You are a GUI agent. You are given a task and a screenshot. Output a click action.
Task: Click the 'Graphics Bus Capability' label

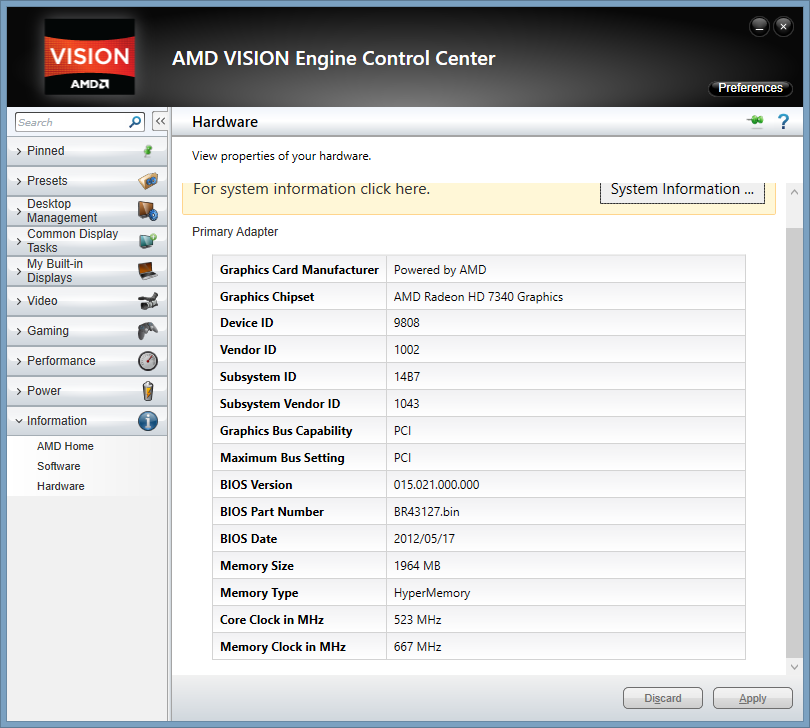point(286,431)
